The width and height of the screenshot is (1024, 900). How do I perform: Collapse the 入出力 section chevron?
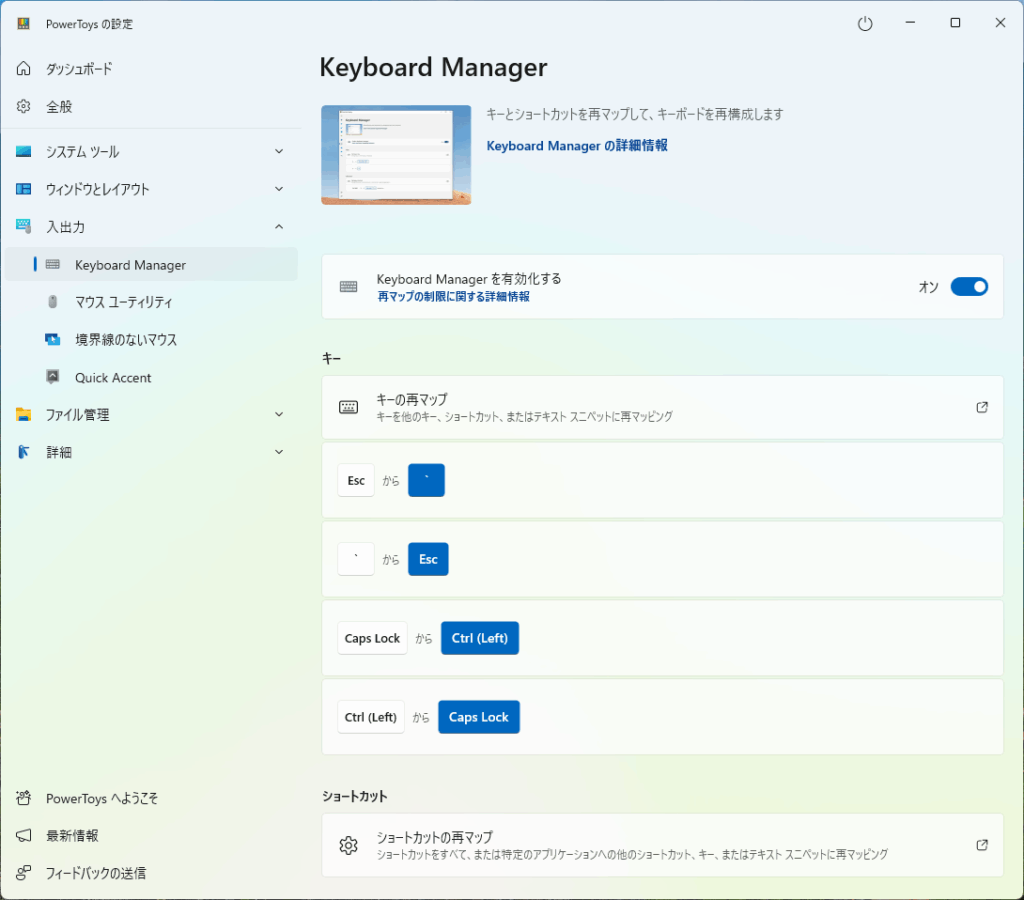click(x=279, y=227)
